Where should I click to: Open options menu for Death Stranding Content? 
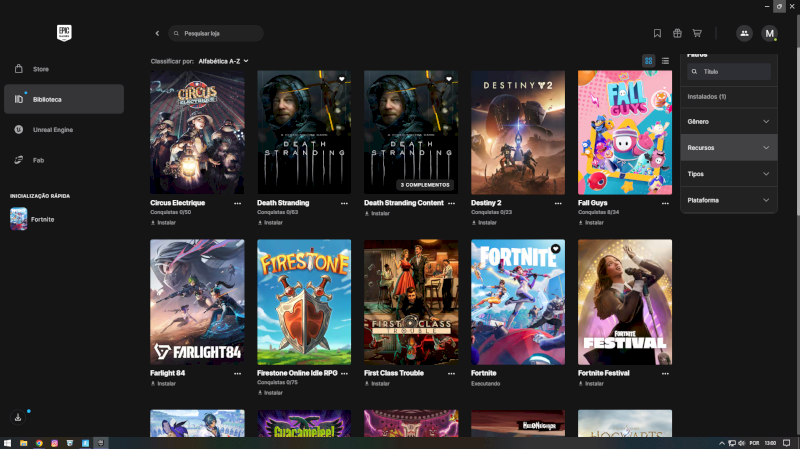[x=452, y=203]
